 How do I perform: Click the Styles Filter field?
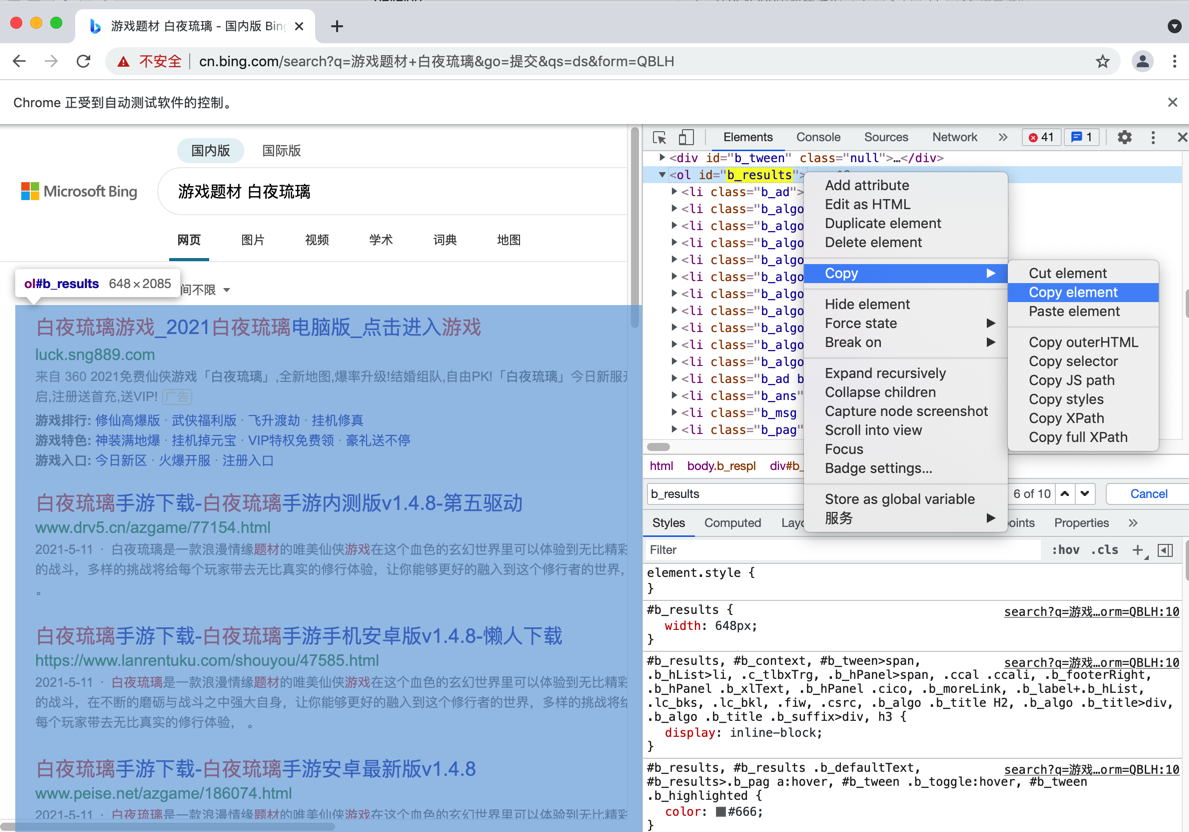click(x=844, y=550)
